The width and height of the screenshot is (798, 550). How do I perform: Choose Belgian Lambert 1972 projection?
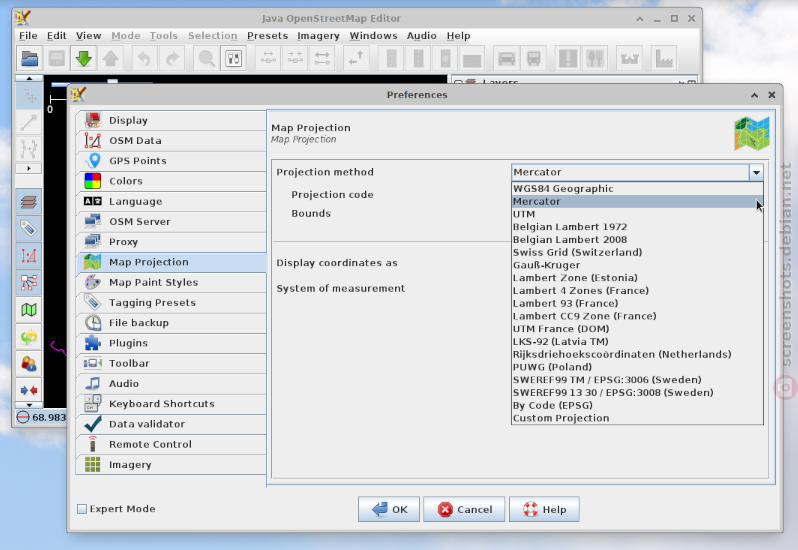point(637,227)
